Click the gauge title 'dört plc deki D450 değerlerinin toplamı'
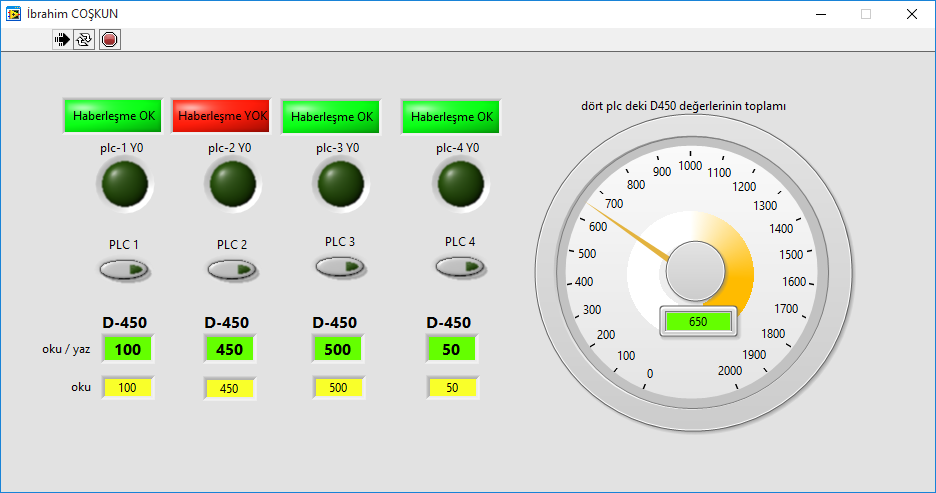Viewport: 936px width, 493px height. coord(683,106)
